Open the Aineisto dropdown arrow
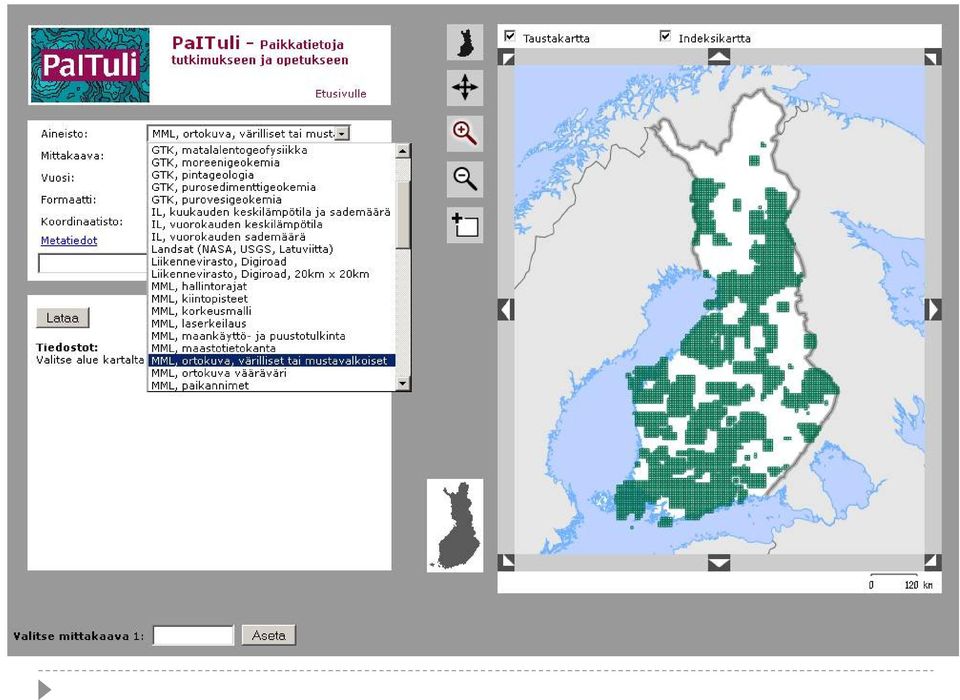The image size is (960, 700). point(342,133)
